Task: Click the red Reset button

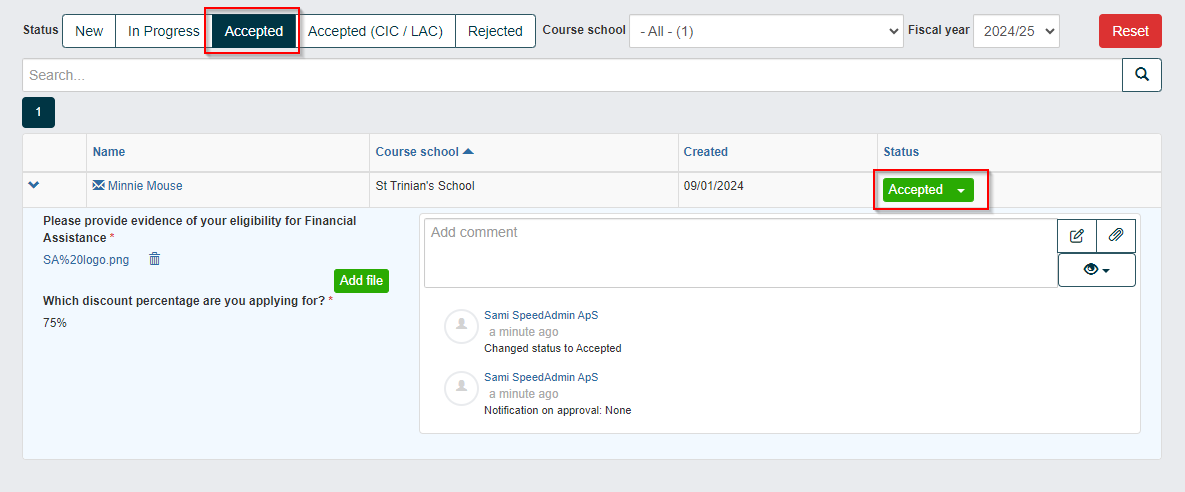Action: click(x=1131, y=31)
